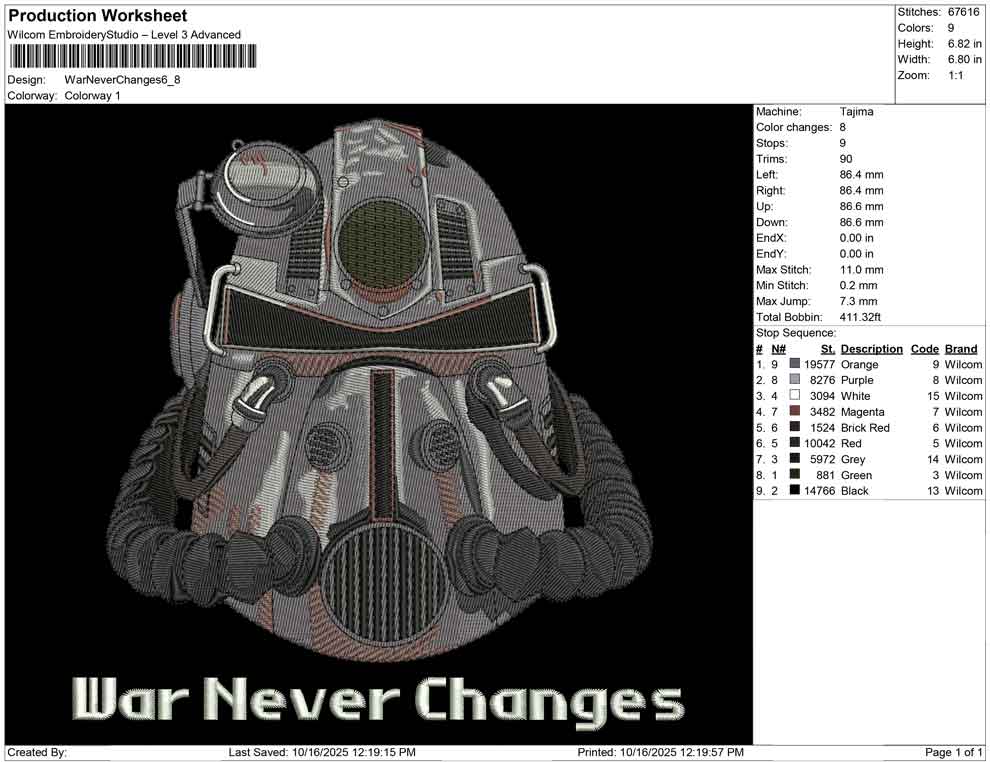Click the 'Stop Sequence:' label
990x762 pixels.
pos(796,333)
